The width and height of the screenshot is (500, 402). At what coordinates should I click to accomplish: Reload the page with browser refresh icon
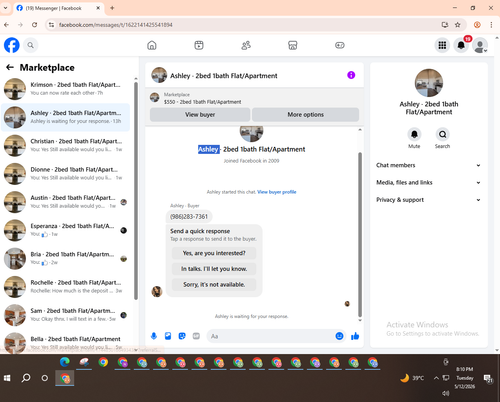pyautogui.click(x=34, y=25)
